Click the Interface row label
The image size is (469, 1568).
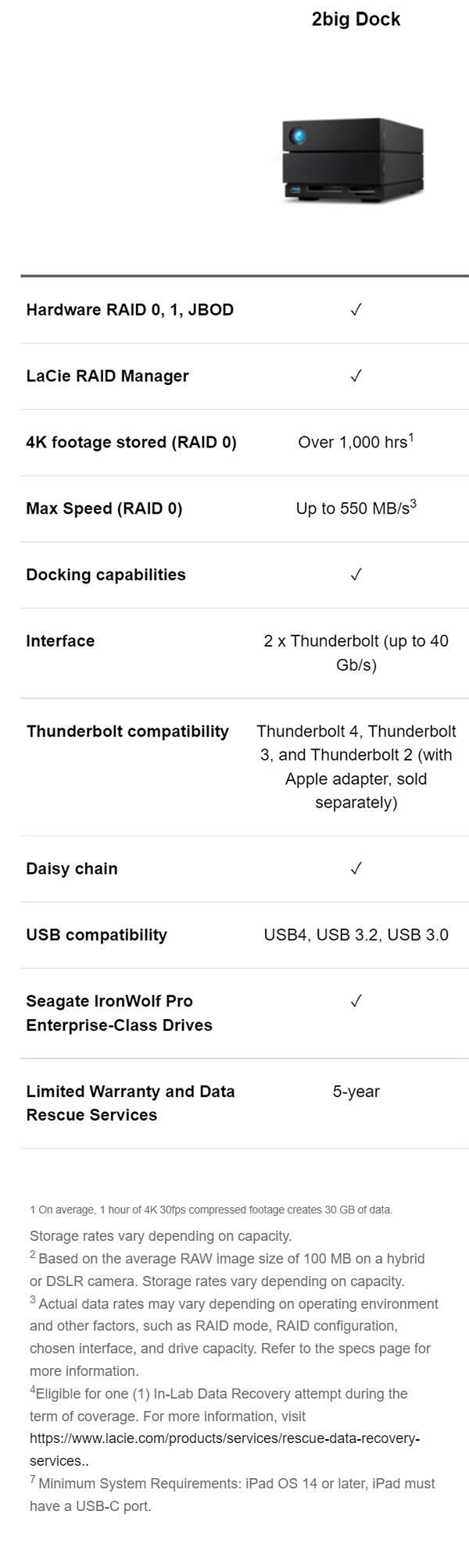(x=60, y=641)
